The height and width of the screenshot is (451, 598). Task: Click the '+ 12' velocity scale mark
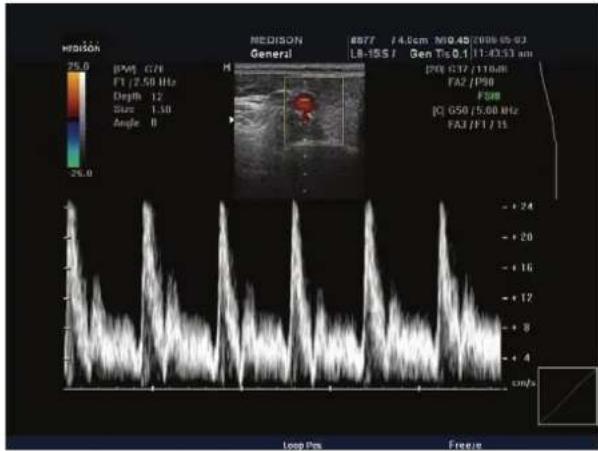(517, 298)
